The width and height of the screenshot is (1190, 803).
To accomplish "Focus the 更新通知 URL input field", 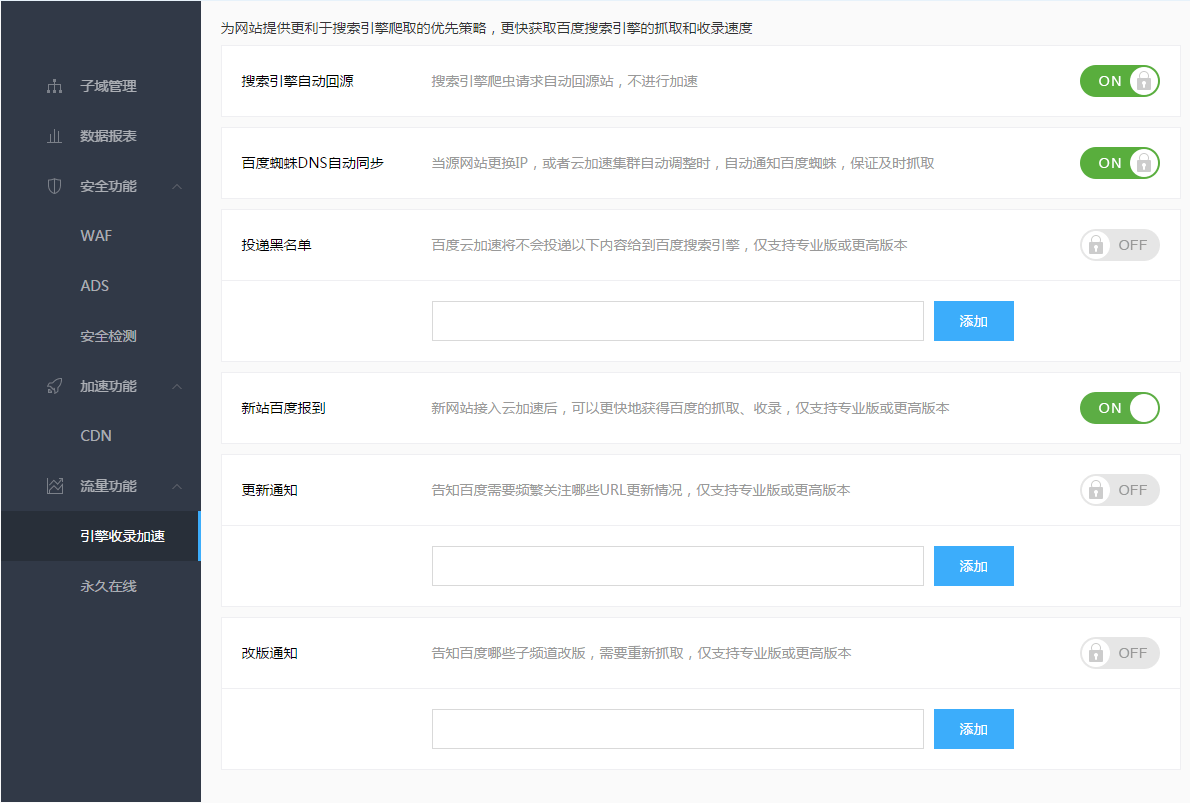I will tap(678, 566).
